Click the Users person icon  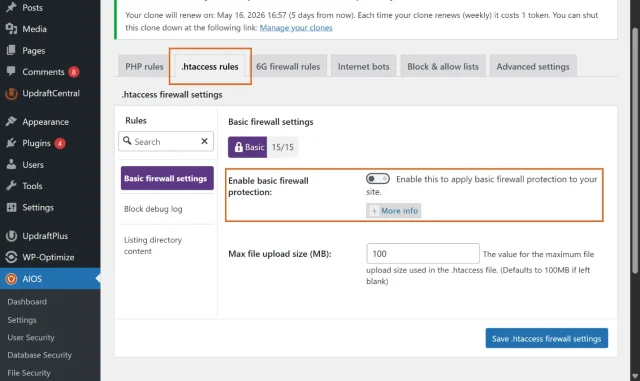click(x=11, y=164)
